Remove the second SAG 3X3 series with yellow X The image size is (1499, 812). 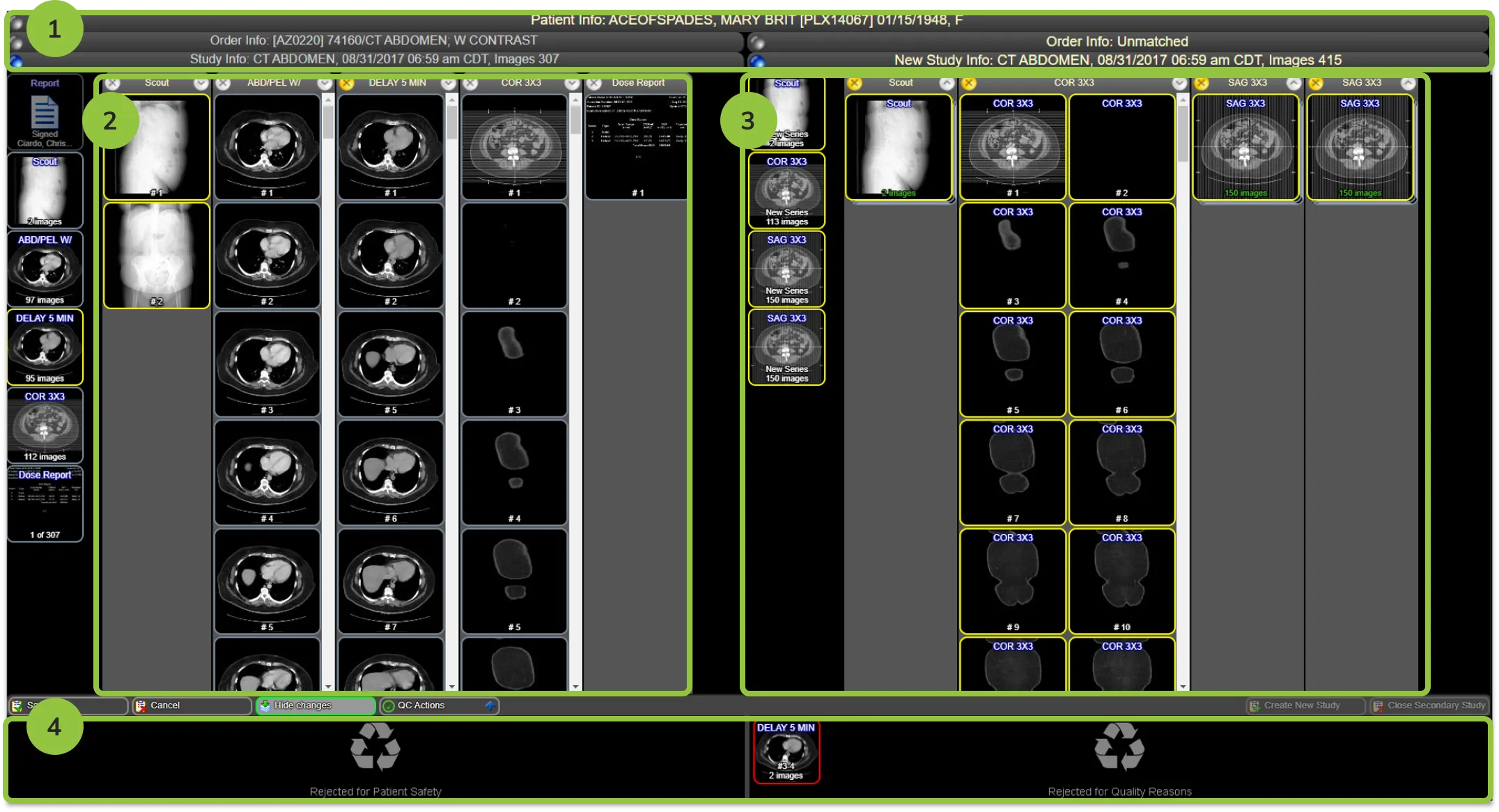[x=1316, y=84]
